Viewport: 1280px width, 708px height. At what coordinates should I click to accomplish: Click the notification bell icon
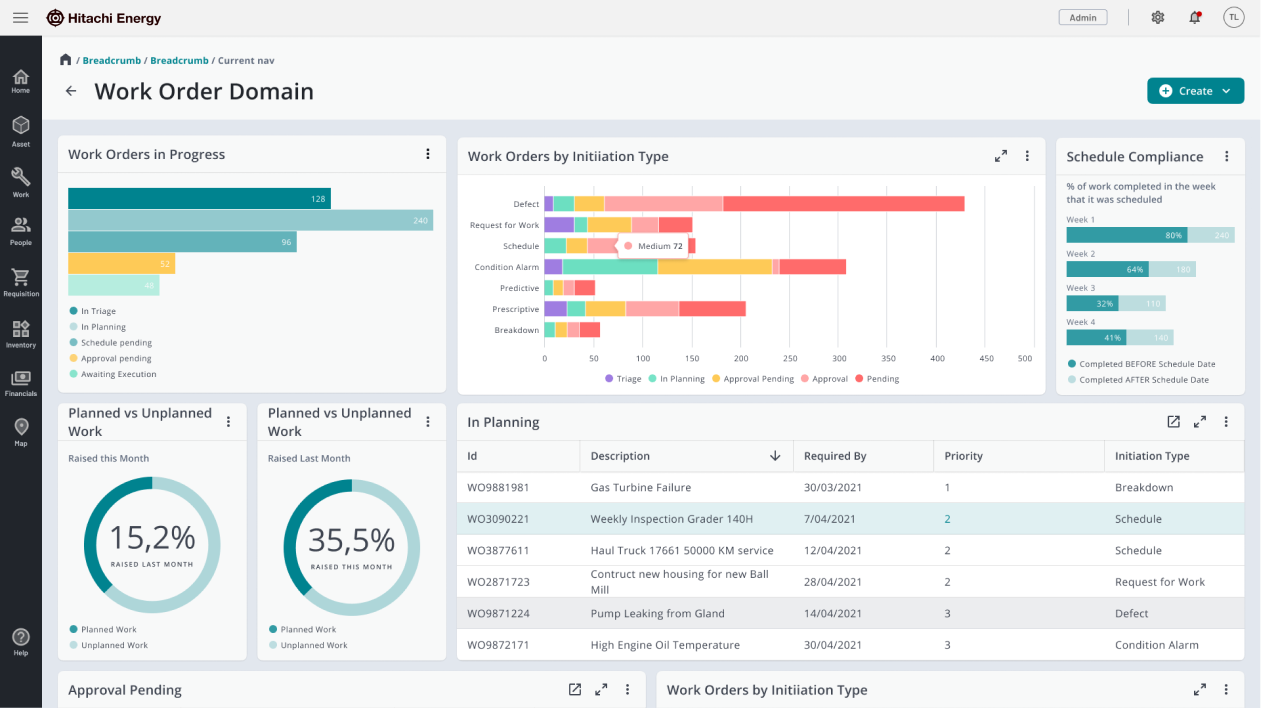point(1194,18)
